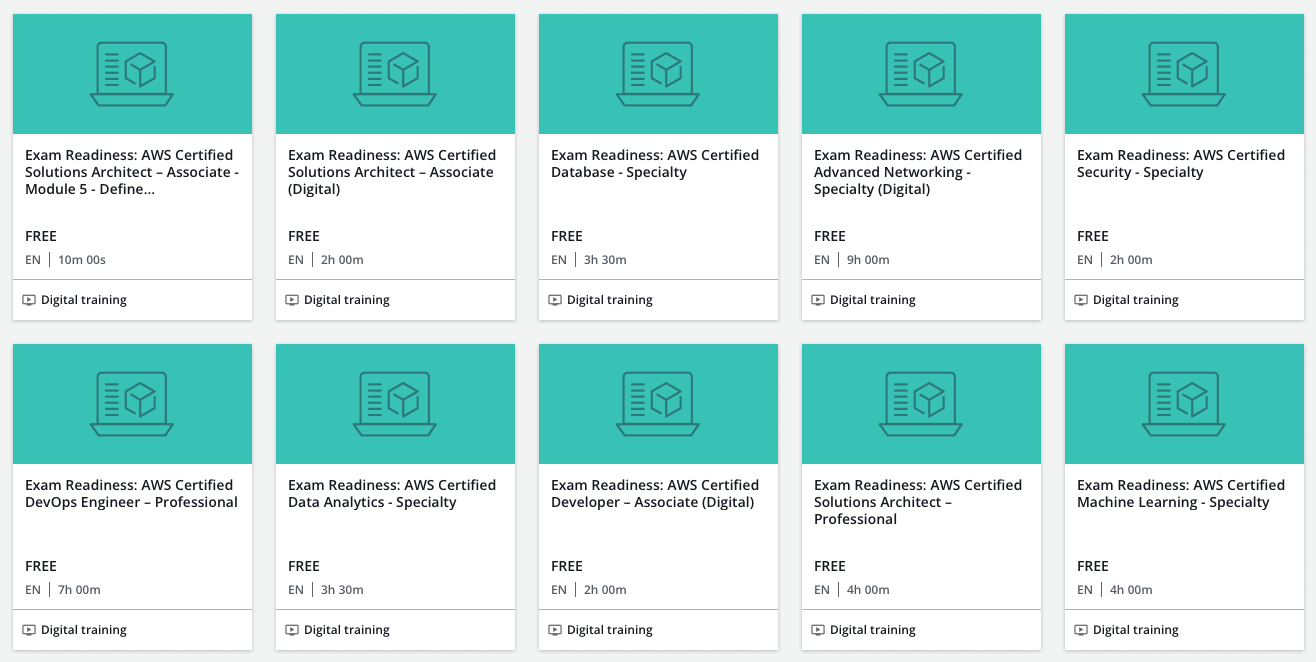Open Solutions Architect – Associate (Digital) course title

(x=392, y=172)
